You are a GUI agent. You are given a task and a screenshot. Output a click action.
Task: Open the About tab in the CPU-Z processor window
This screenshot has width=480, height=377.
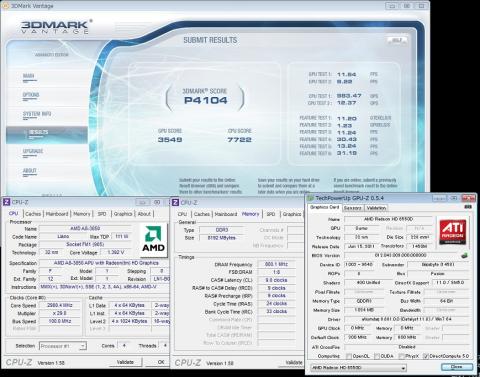pyautogui.click(x=144, y=214)
